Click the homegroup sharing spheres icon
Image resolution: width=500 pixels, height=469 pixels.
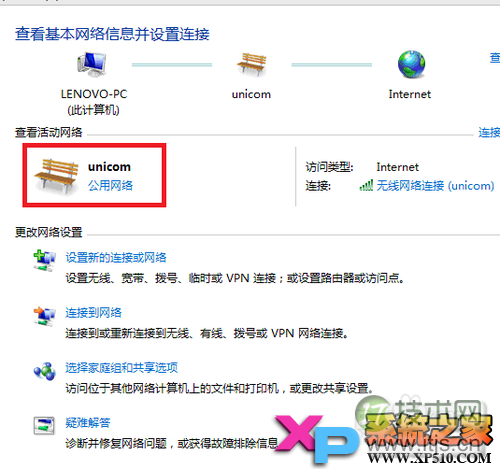44,371
